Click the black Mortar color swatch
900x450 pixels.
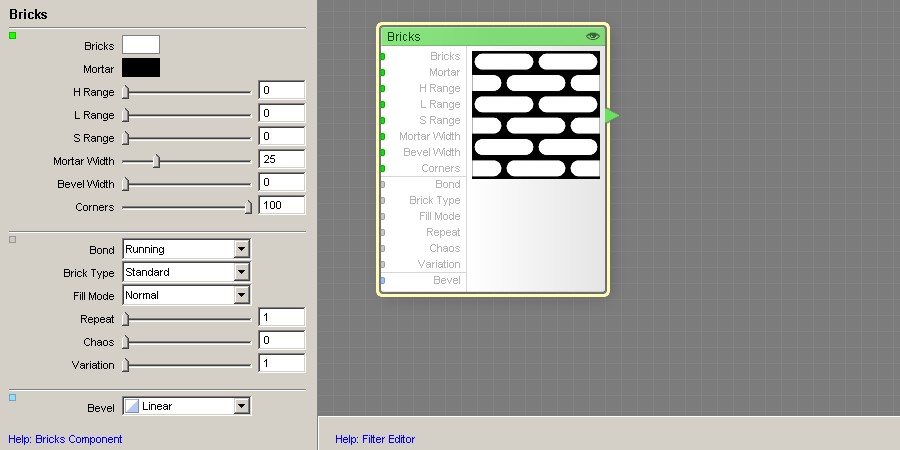pyautogui.click(x=141, y=68)
